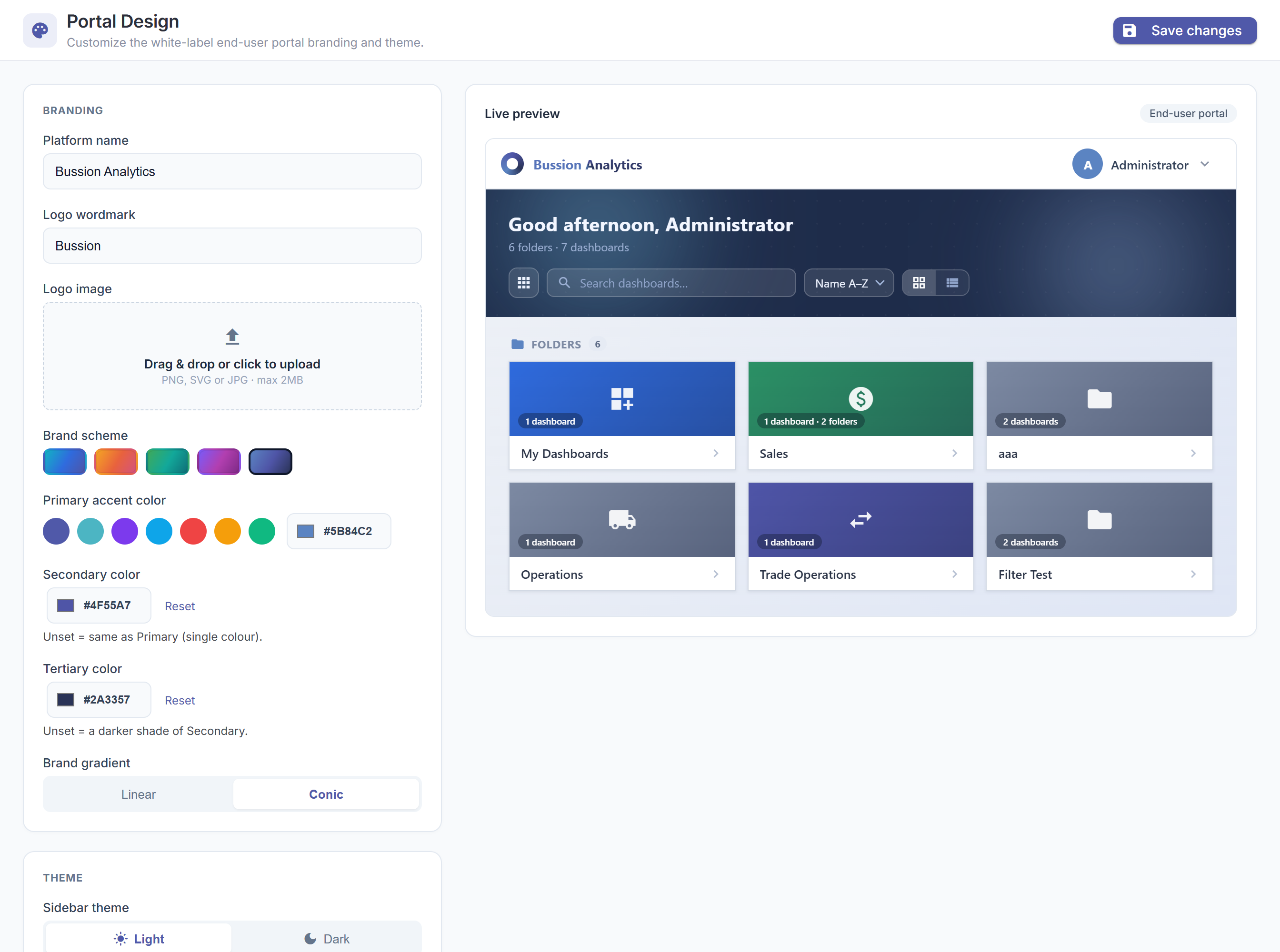Click the End-user portal badge
Screen dimensions: 1280x952
(x=1188, y=113)
